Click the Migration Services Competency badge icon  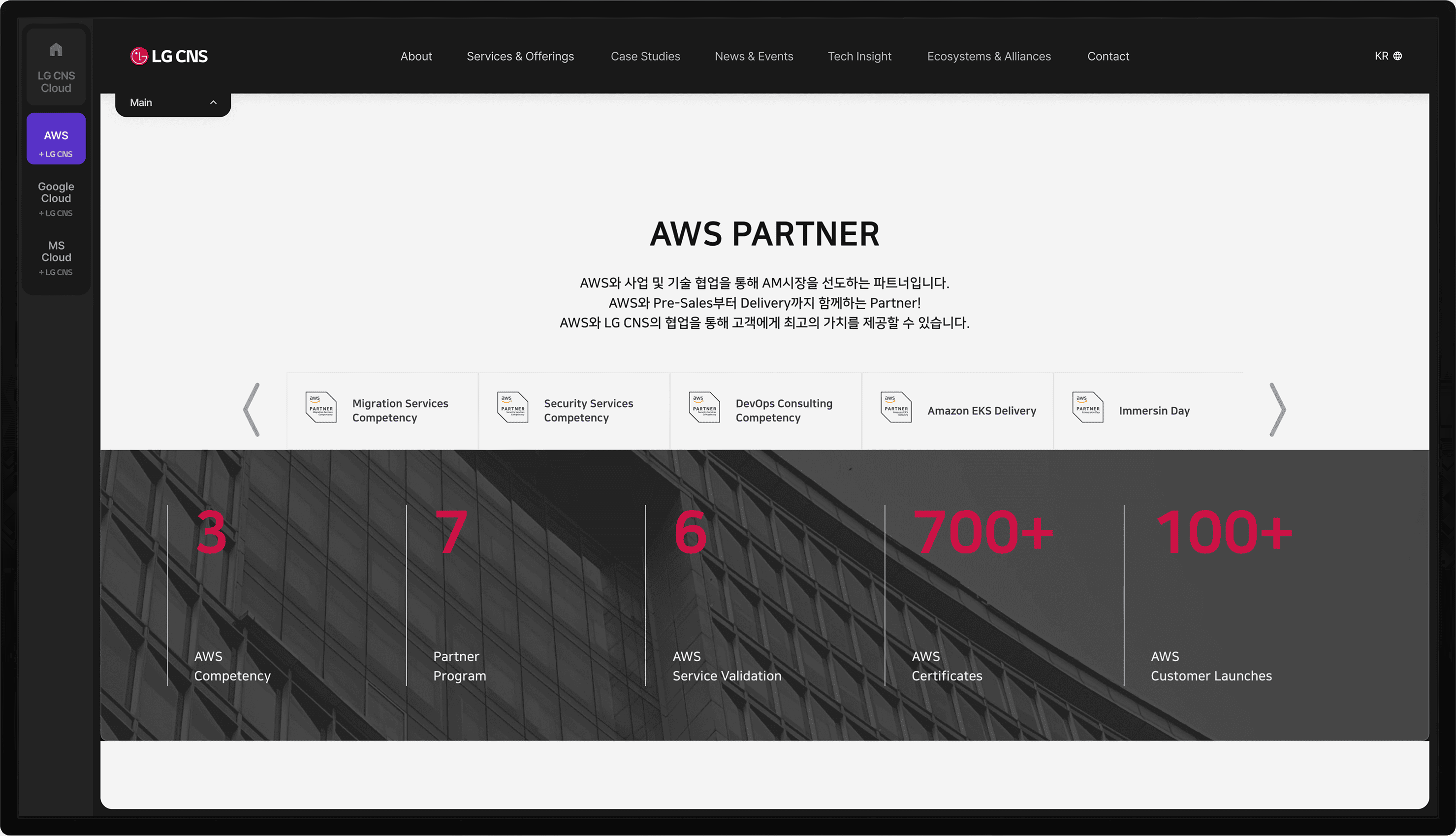[321, 407]
